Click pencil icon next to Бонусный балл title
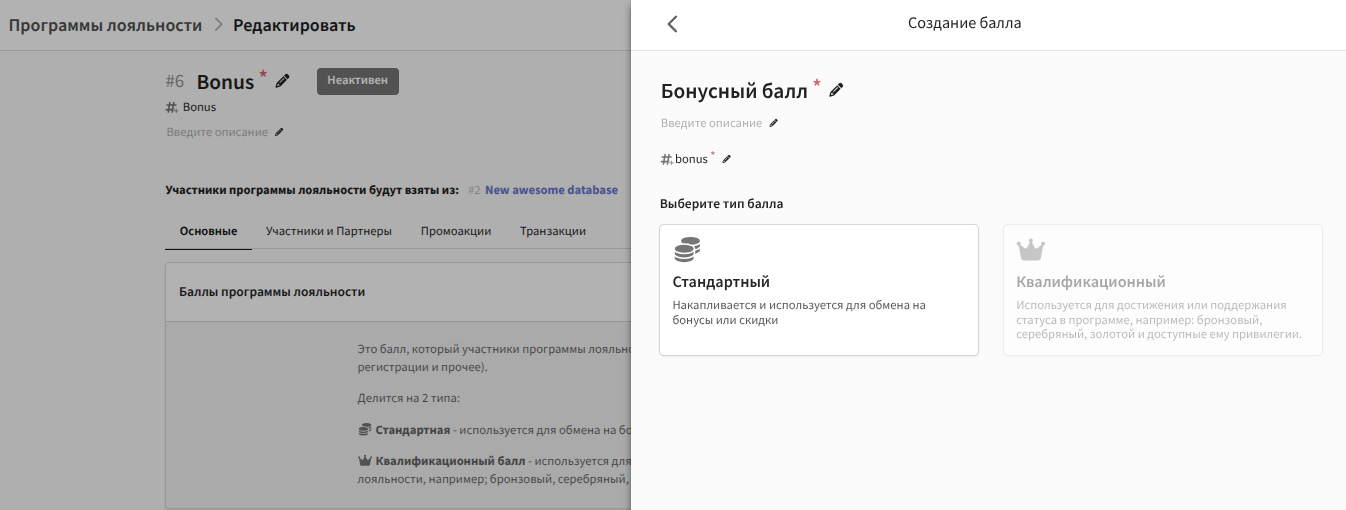 [x=836, y=91]
